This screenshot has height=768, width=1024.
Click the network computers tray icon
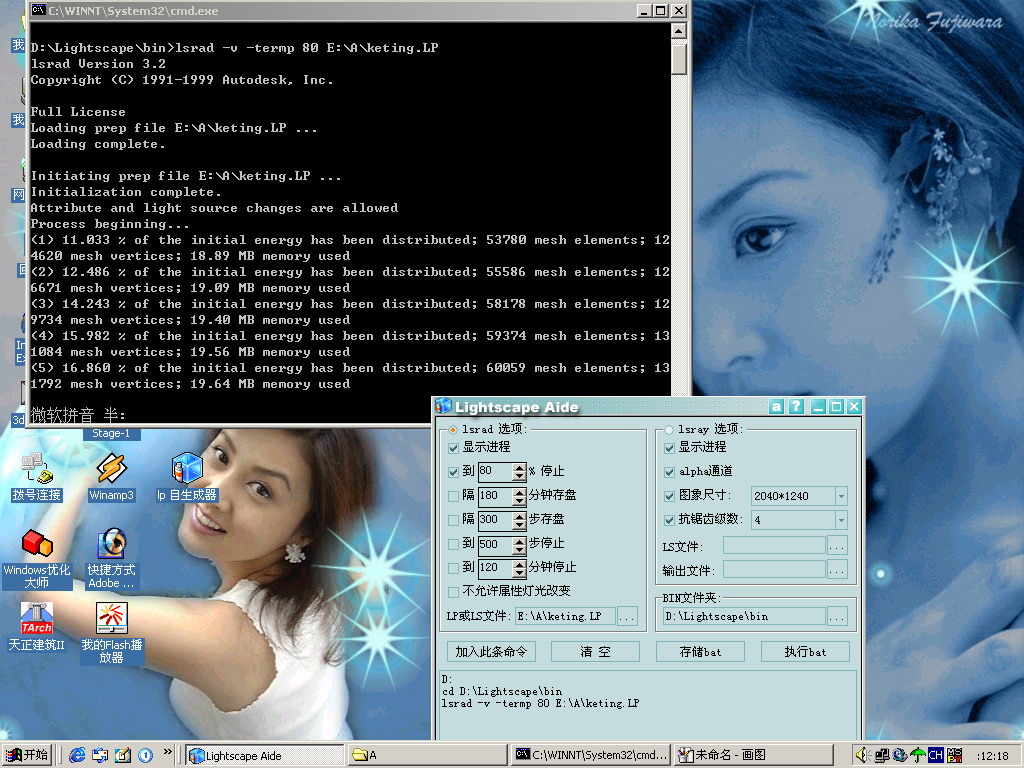coord(882,755)
